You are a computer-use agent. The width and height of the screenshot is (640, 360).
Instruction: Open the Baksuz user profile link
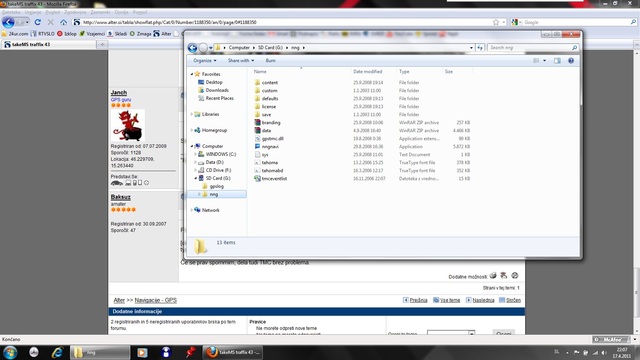click(x=120, y=197)
